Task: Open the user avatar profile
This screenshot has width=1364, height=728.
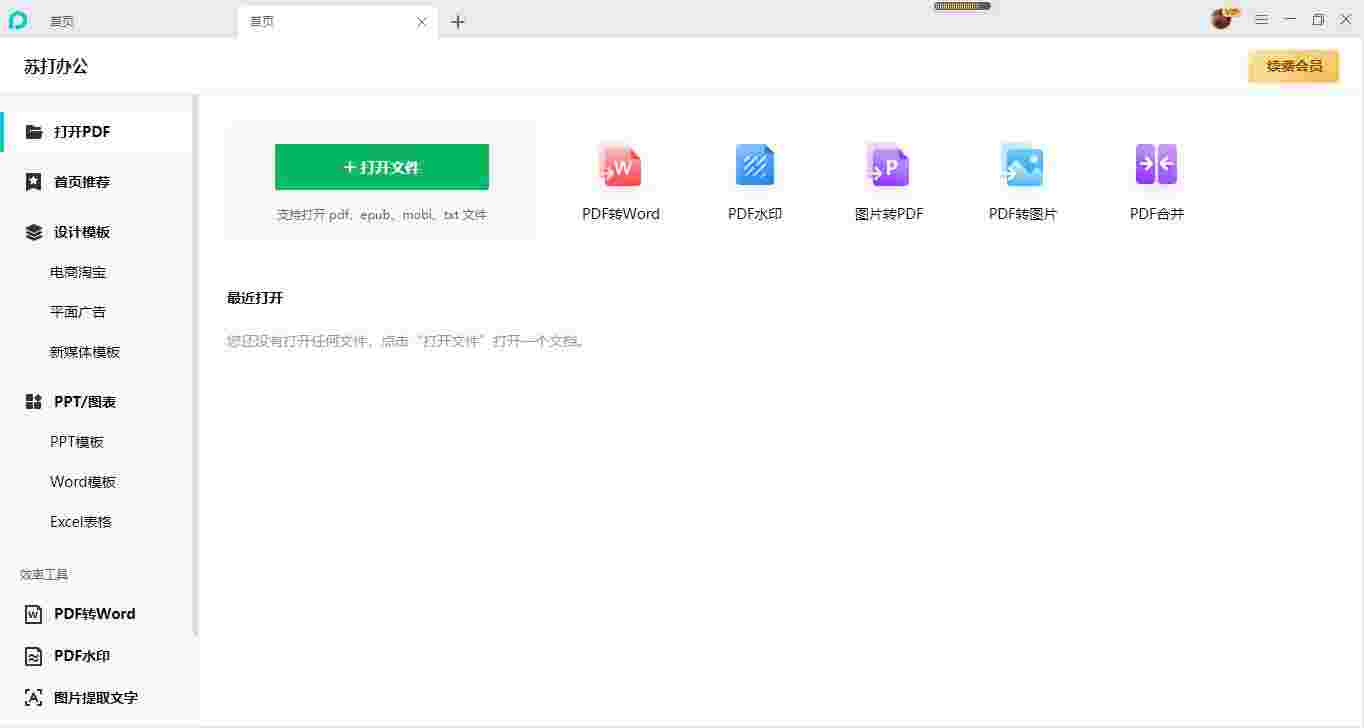Action: click(1220, 18)
